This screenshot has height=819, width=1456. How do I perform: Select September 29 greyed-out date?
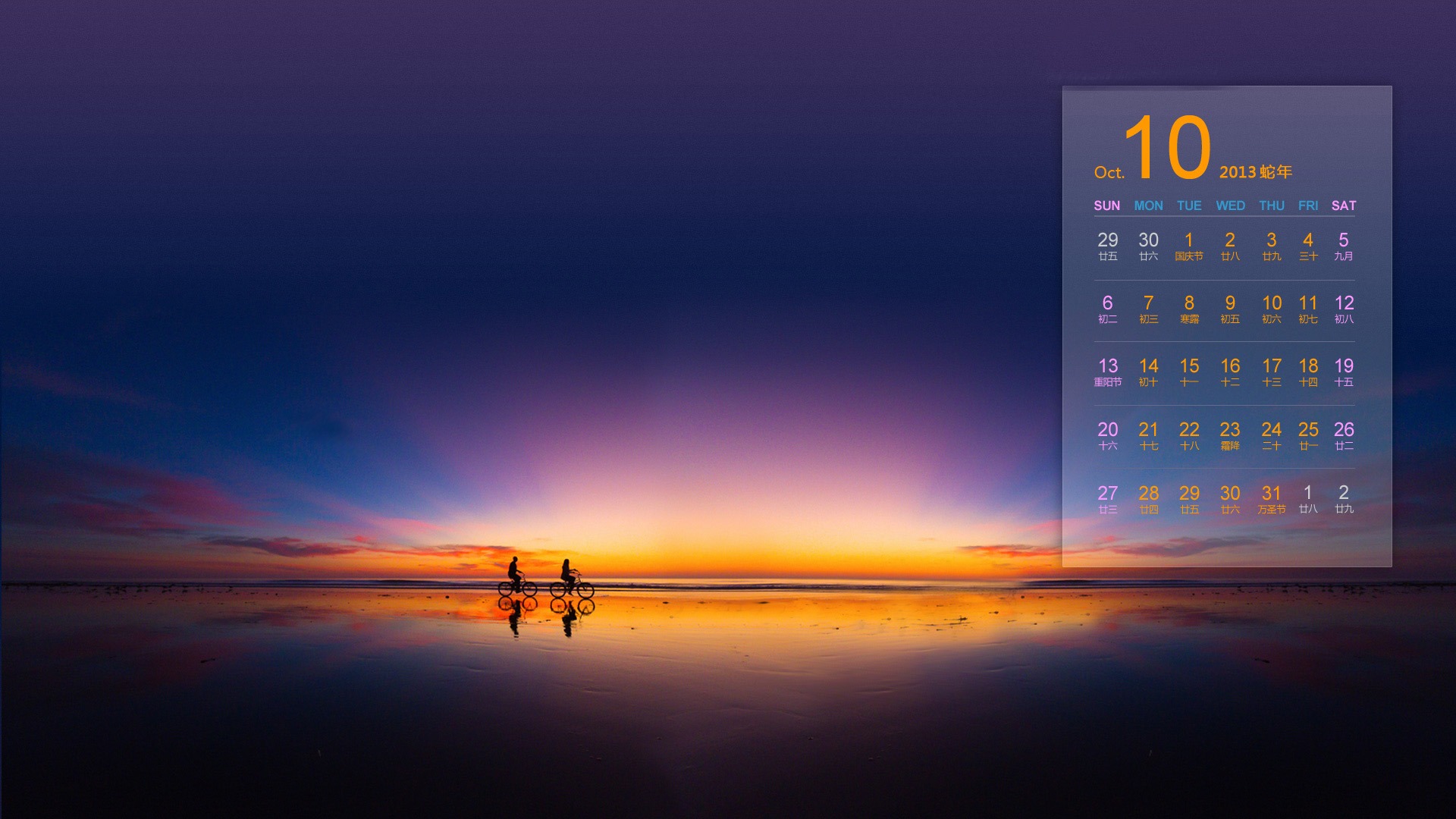[1107, 246]
